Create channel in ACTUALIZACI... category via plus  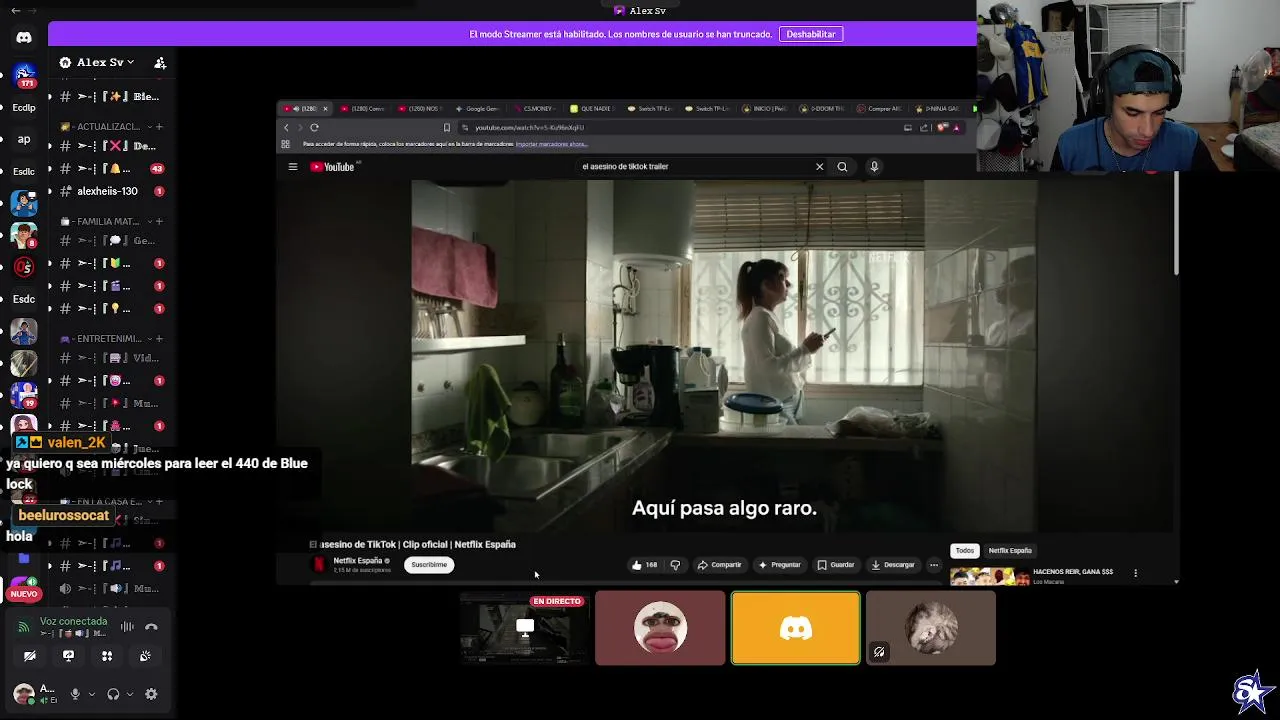coord(159,127)
